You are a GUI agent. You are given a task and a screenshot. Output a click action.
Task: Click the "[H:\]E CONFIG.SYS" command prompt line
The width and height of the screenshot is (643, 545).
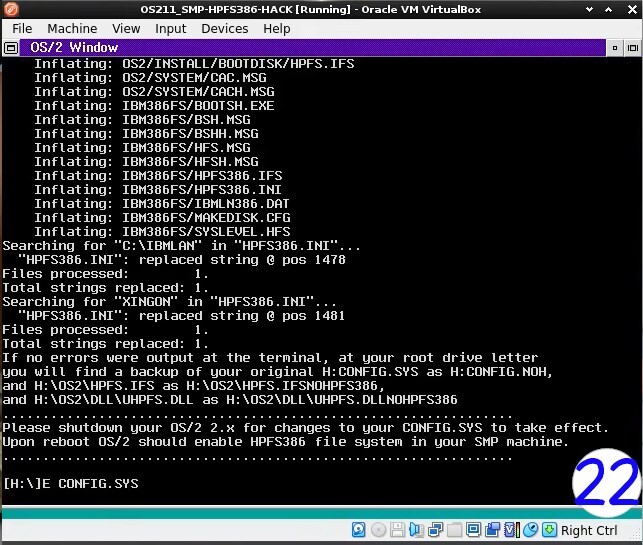pyautogui.click(x=71, y=483)
